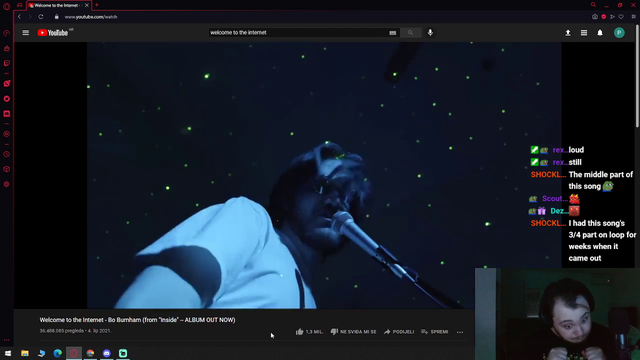This screenshot has height=360, width=640.
Task: Bookmark page with the heart icon
Action: (621, 17)
